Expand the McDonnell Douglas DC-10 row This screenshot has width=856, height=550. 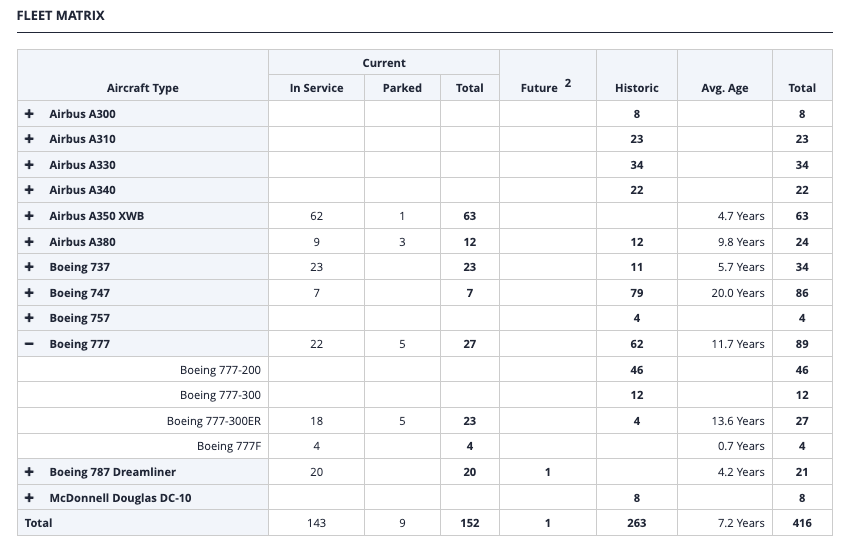30,497
